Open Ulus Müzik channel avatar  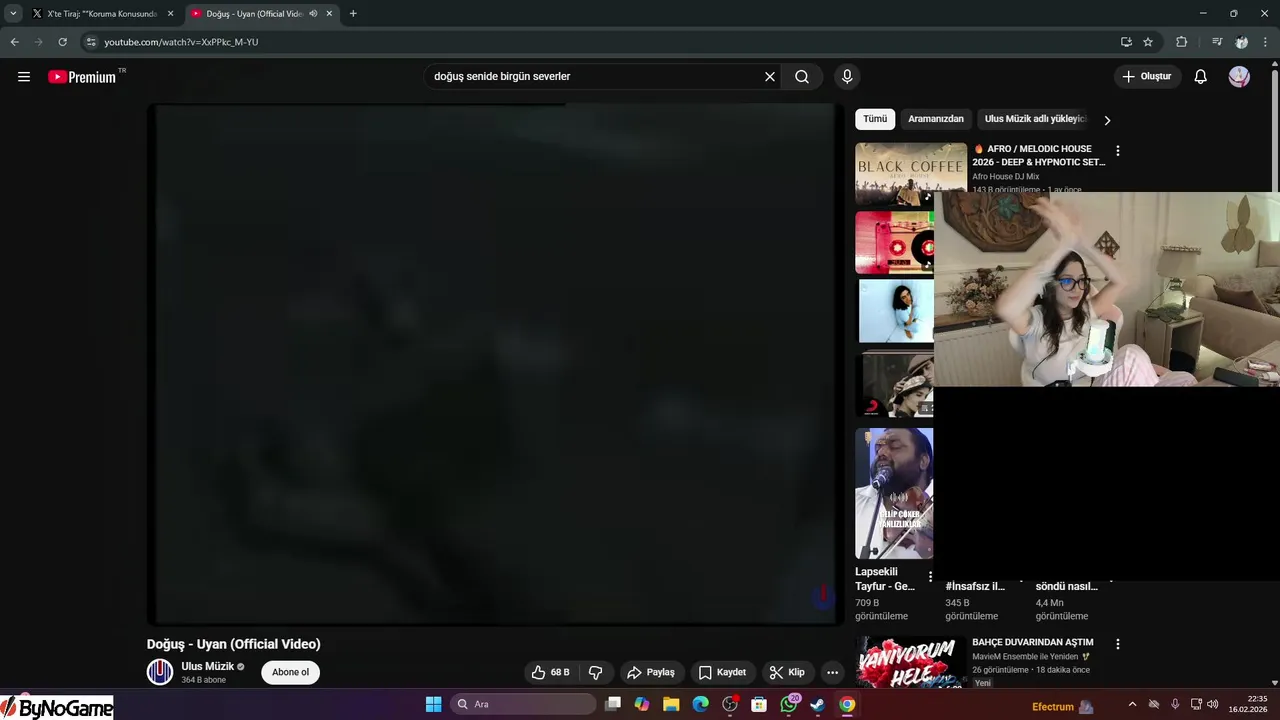click(x=160, y=672)
